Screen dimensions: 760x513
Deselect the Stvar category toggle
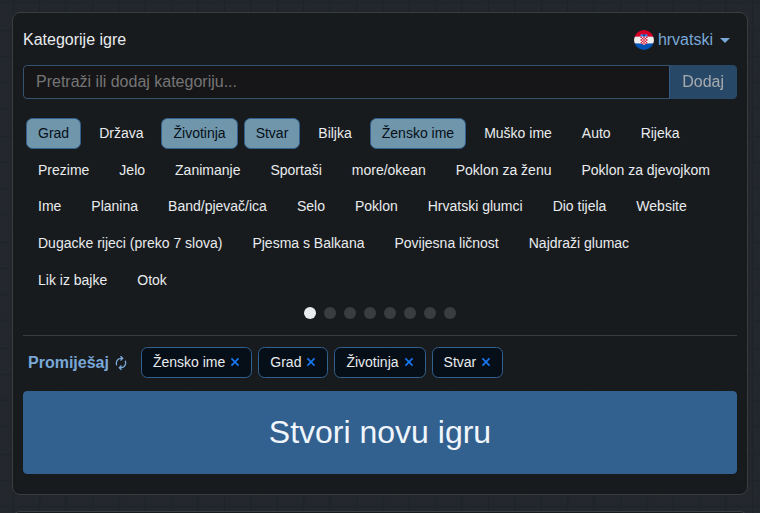pos(272,133)
